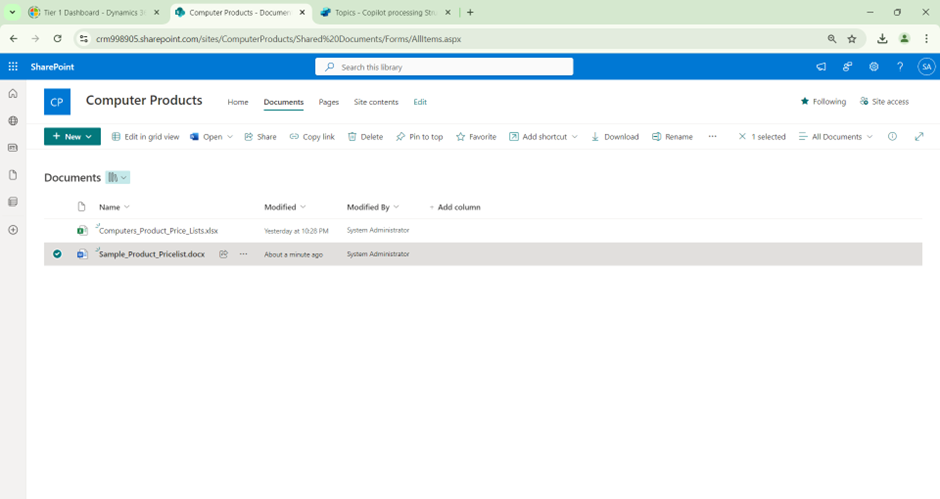This screenshot has width=940, height=499.
Task: Clear the 1 selected items indicator
Action: pos(742,137)
